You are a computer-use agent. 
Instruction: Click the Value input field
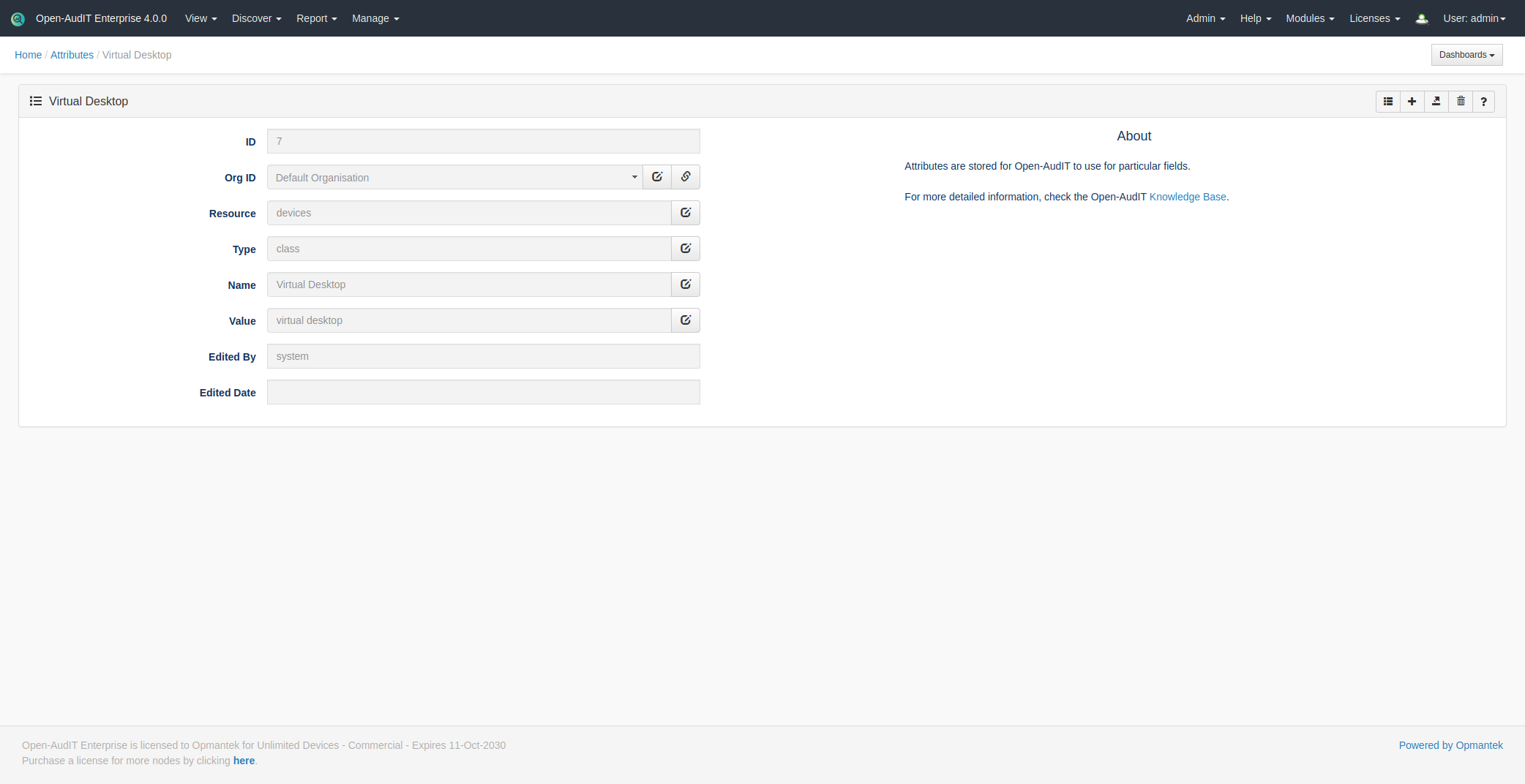click(468, 320)
